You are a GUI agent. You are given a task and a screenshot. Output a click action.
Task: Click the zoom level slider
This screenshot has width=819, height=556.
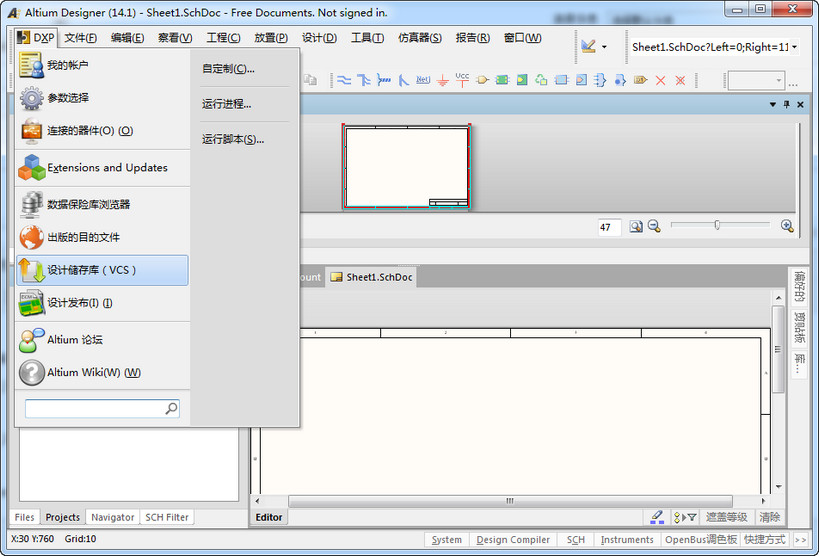pyautogui.click(x=720, y=225)
